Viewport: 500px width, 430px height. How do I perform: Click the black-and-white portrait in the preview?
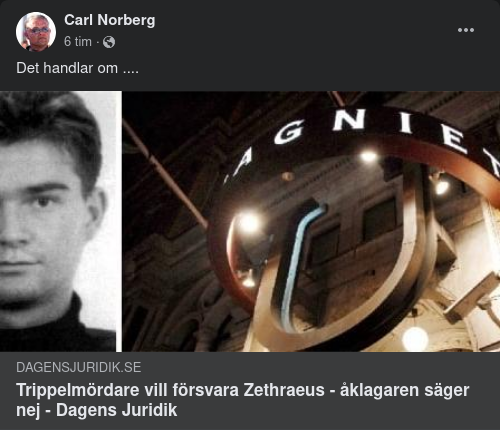[x=60, y=221]
